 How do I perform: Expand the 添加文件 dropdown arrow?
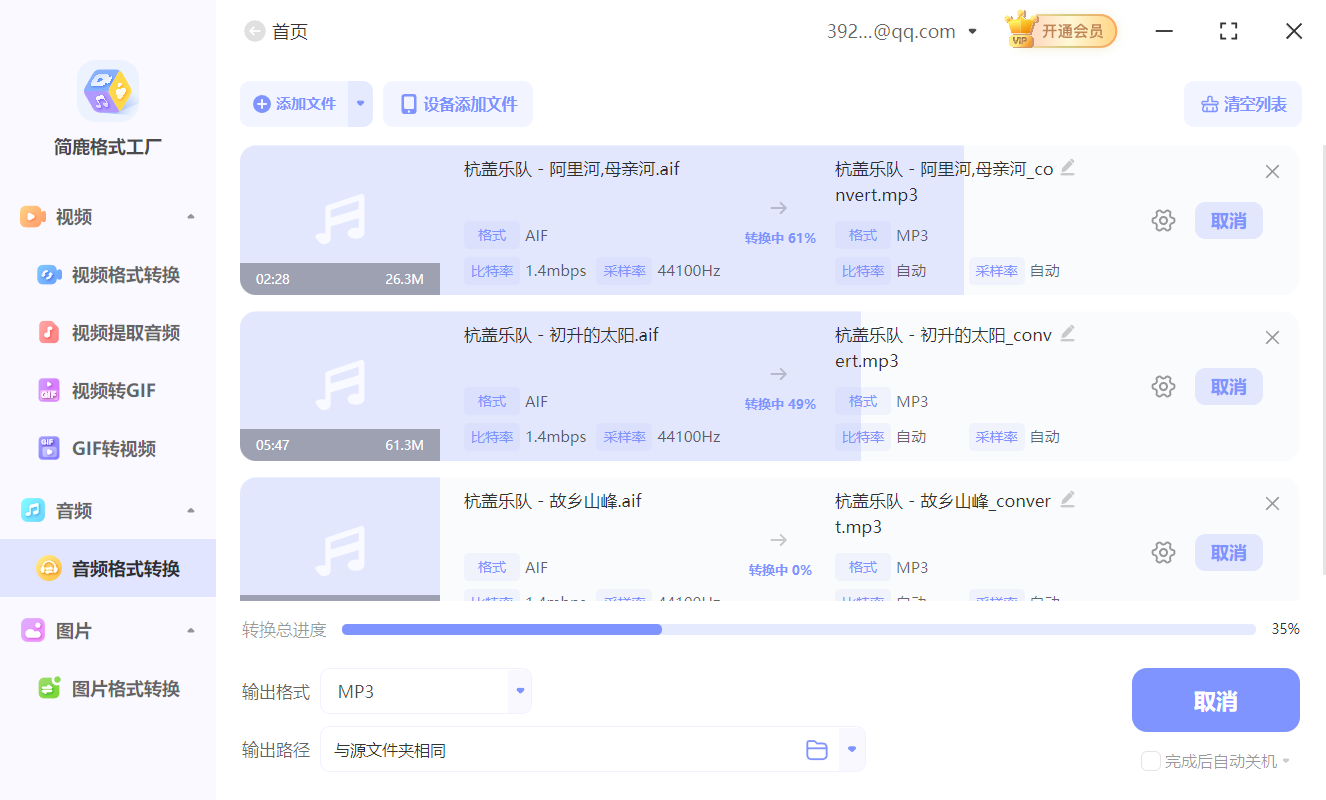(359, 104)
